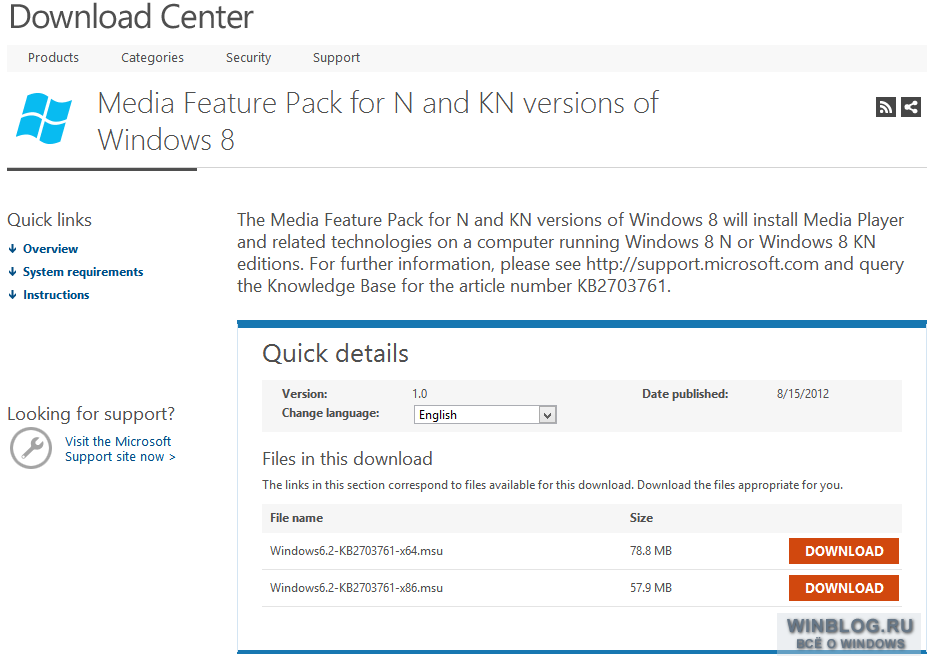This screenshot has height=667, width=931.
Task: Open the Security menu
Action: (x=248, y=58)
